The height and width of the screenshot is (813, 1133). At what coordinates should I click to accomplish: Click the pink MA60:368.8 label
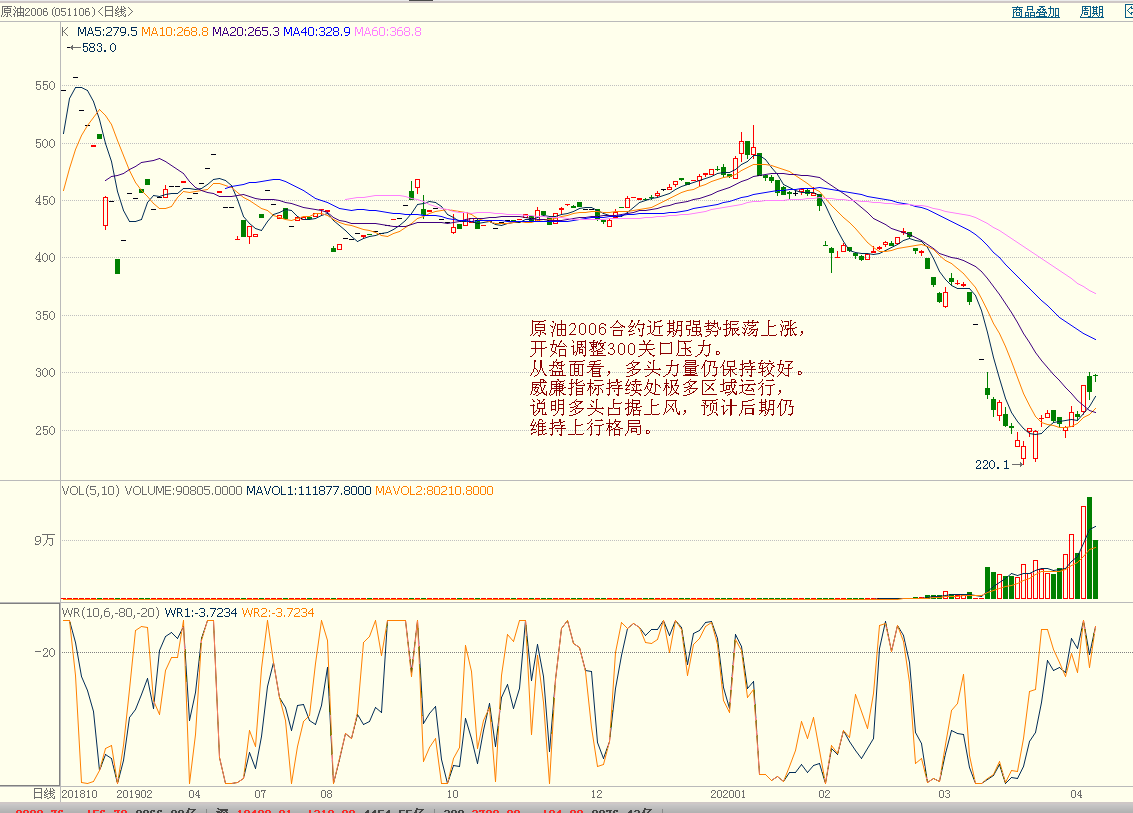tap(388, 32)
